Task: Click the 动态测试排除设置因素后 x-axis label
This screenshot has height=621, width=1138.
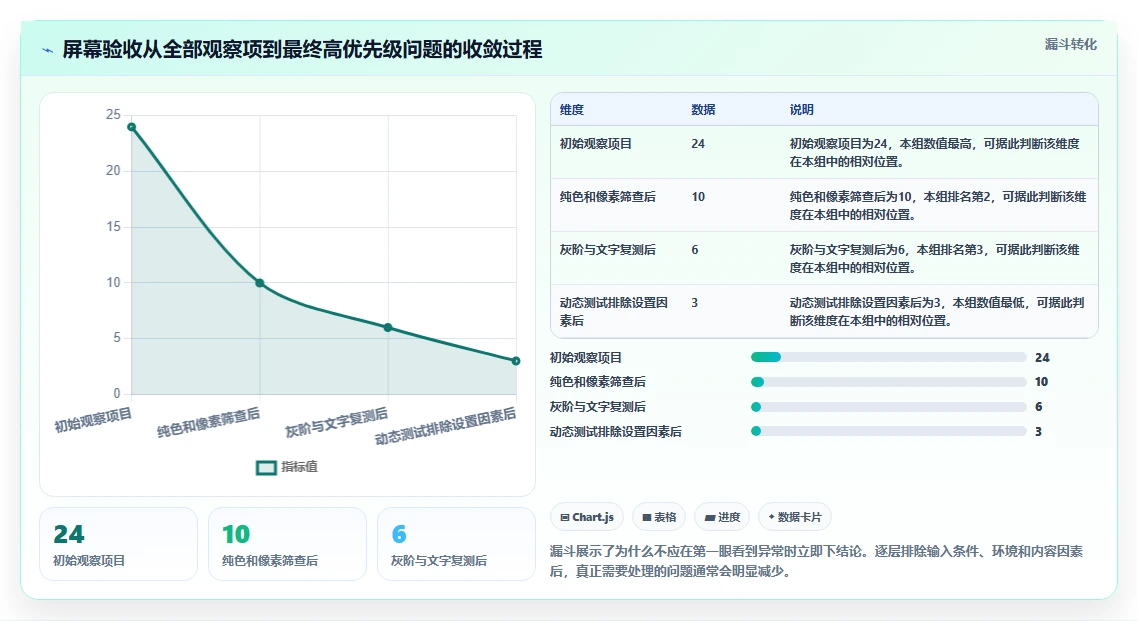Action: coord(446,426)
